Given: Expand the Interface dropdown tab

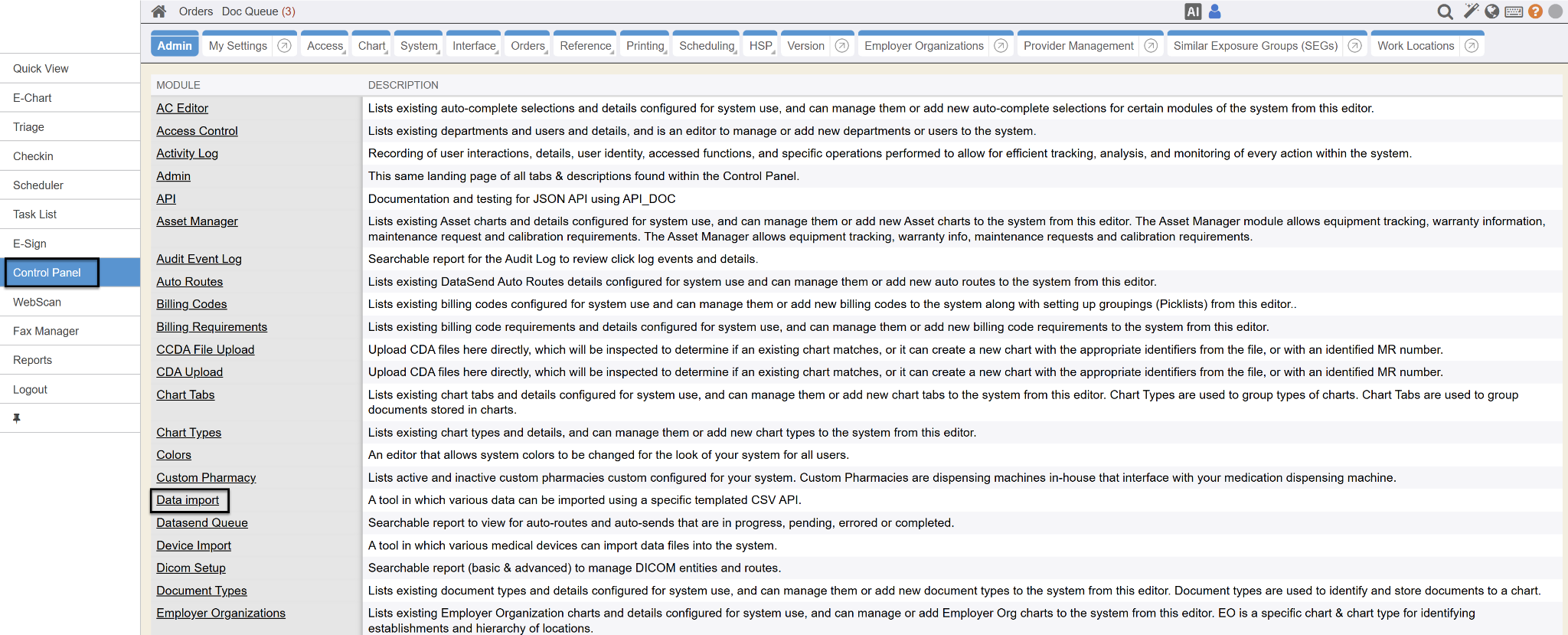Looking at the screenshot, I should (474, 46).
